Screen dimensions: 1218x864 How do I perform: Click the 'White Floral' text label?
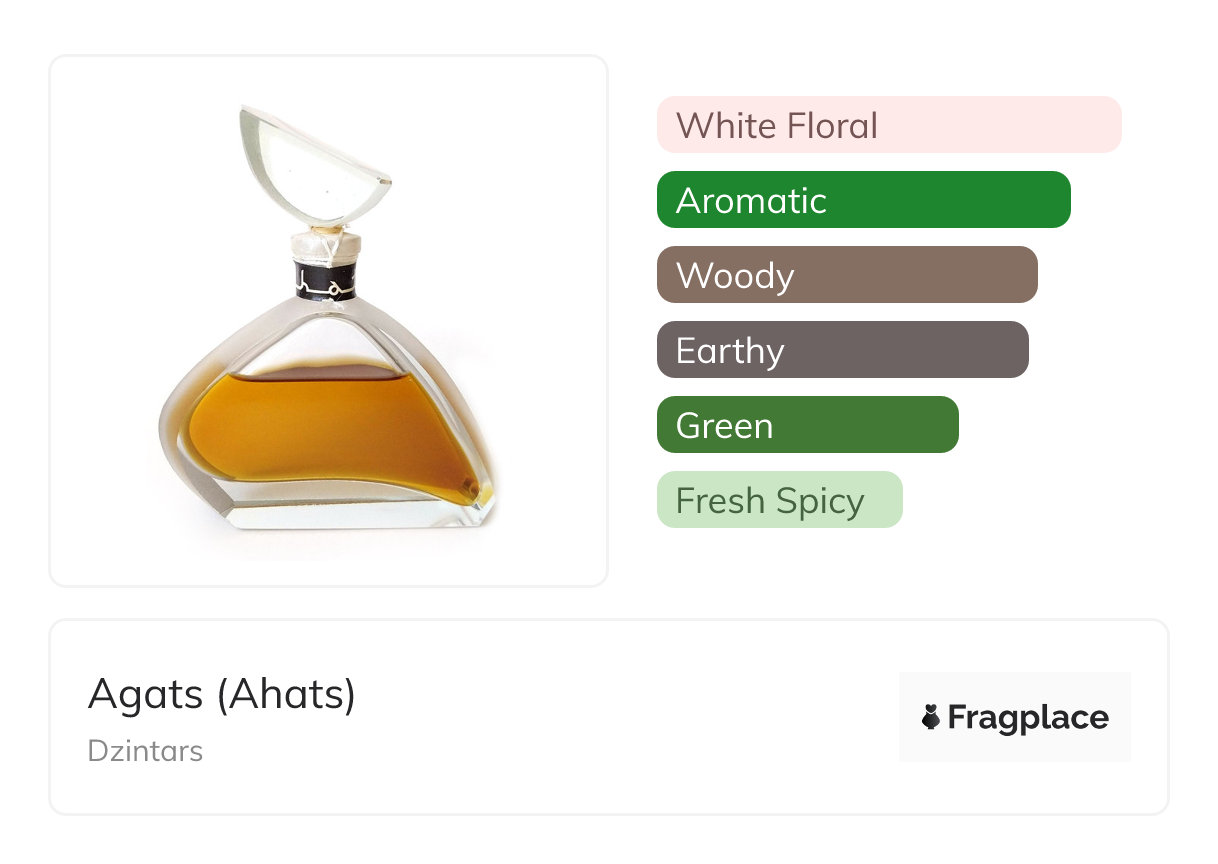777,126
